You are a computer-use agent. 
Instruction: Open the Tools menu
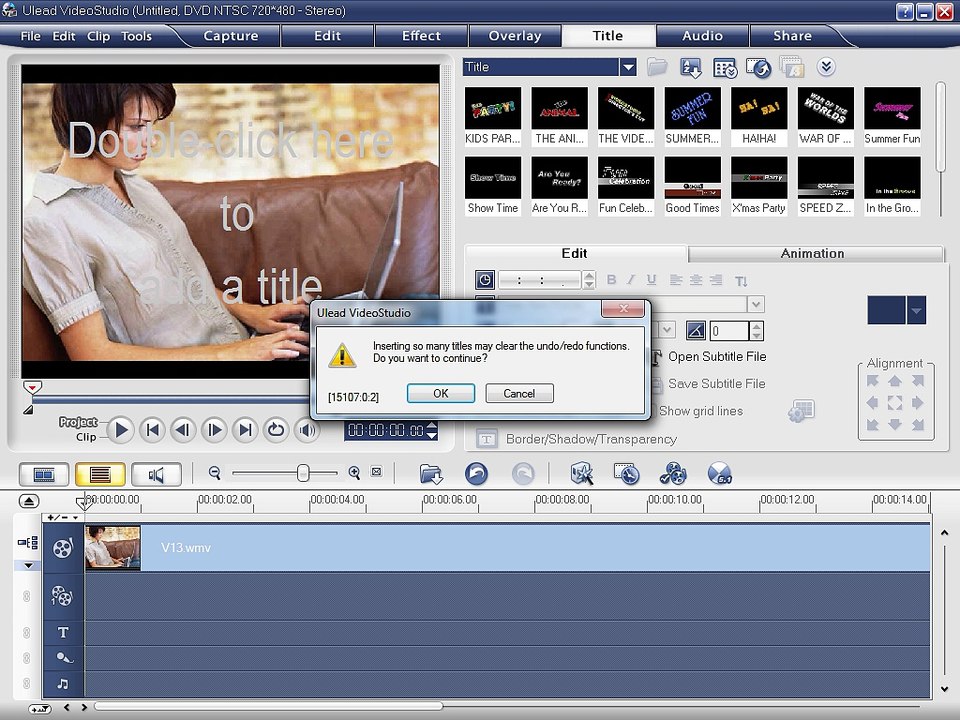[136, 36]
